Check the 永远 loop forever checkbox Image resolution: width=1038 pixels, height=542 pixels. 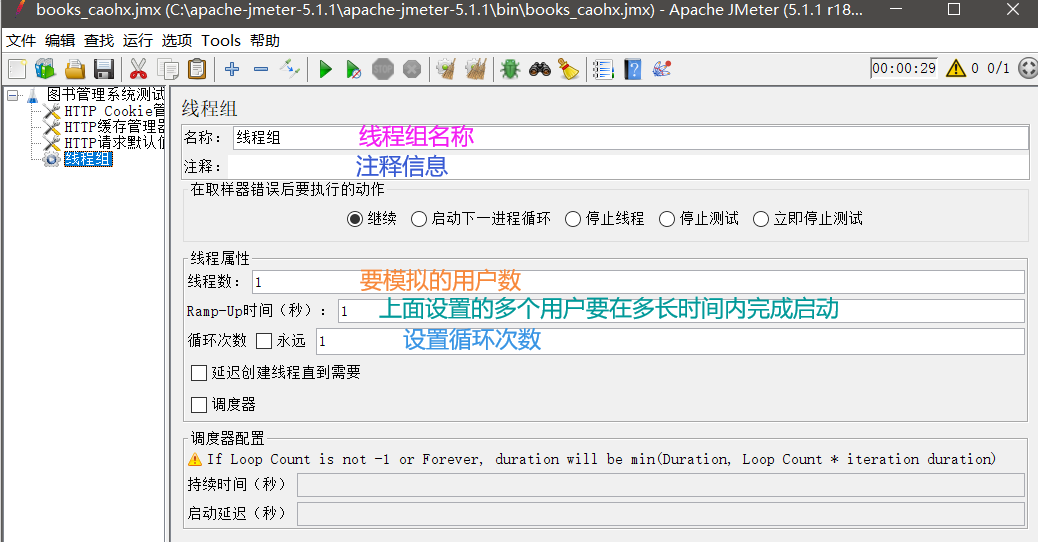(x=264, y=341)
